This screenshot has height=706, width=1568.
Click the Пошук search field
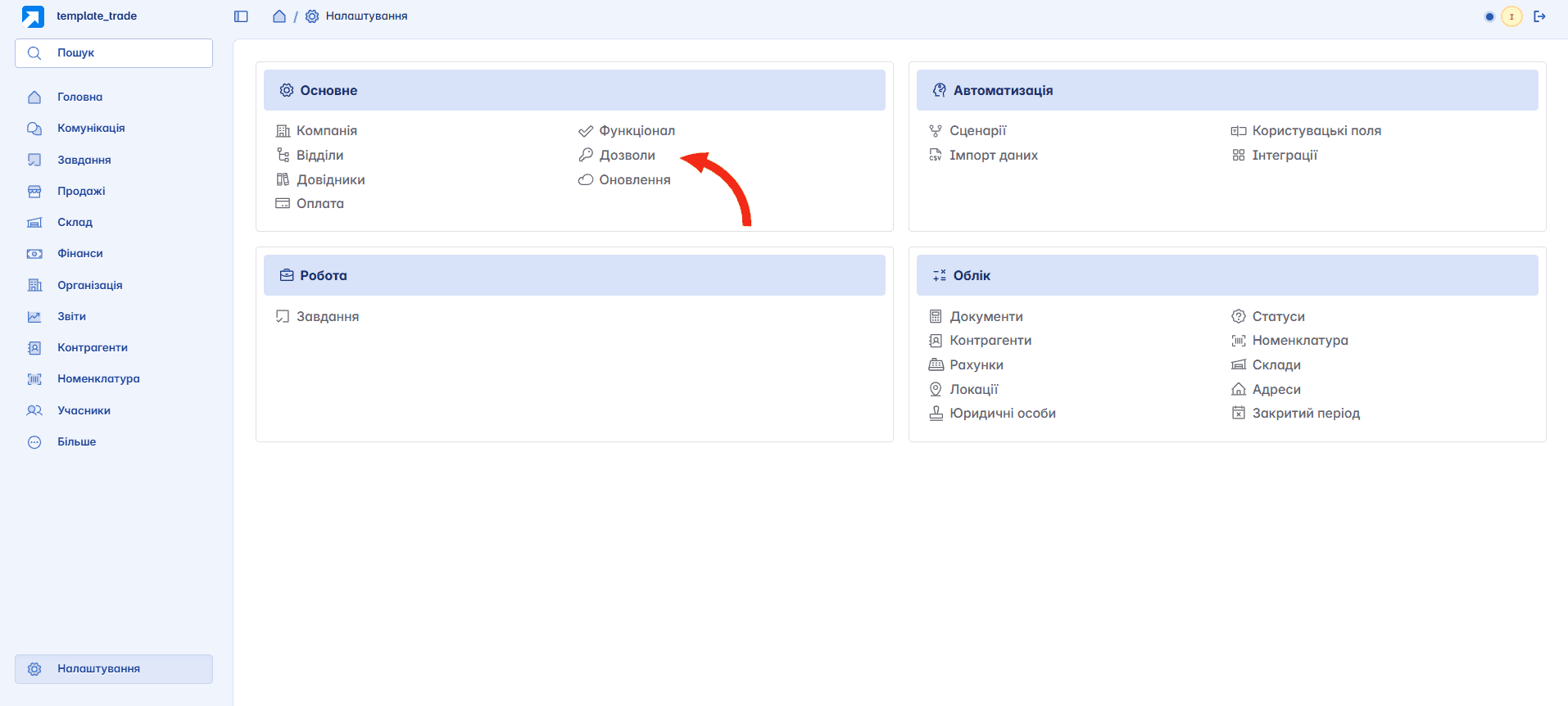pos(114,53)
